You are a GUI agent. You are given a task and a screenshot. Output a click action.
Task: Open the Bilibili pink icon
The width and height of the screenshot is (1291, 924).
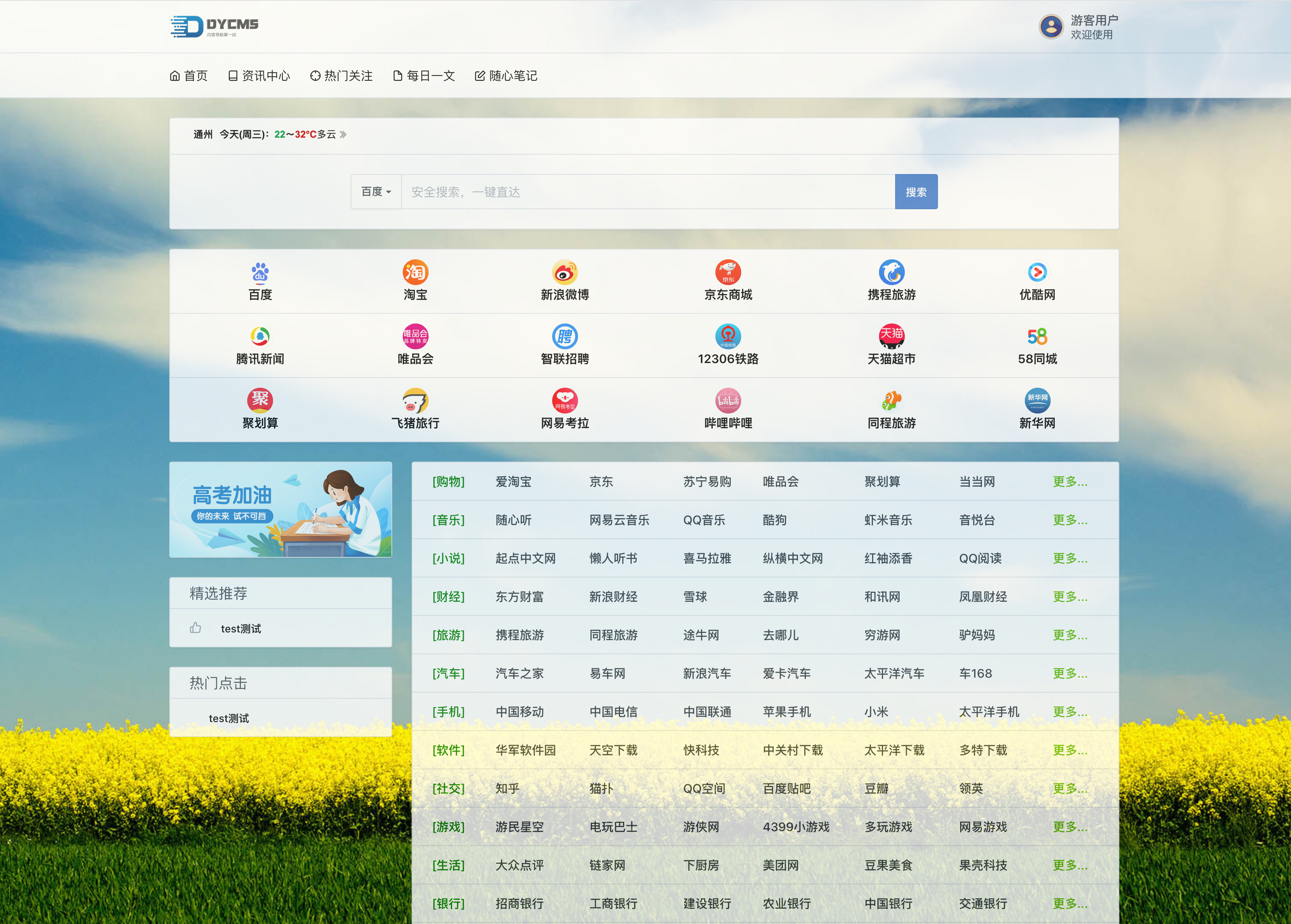click(x=728, y=401)
